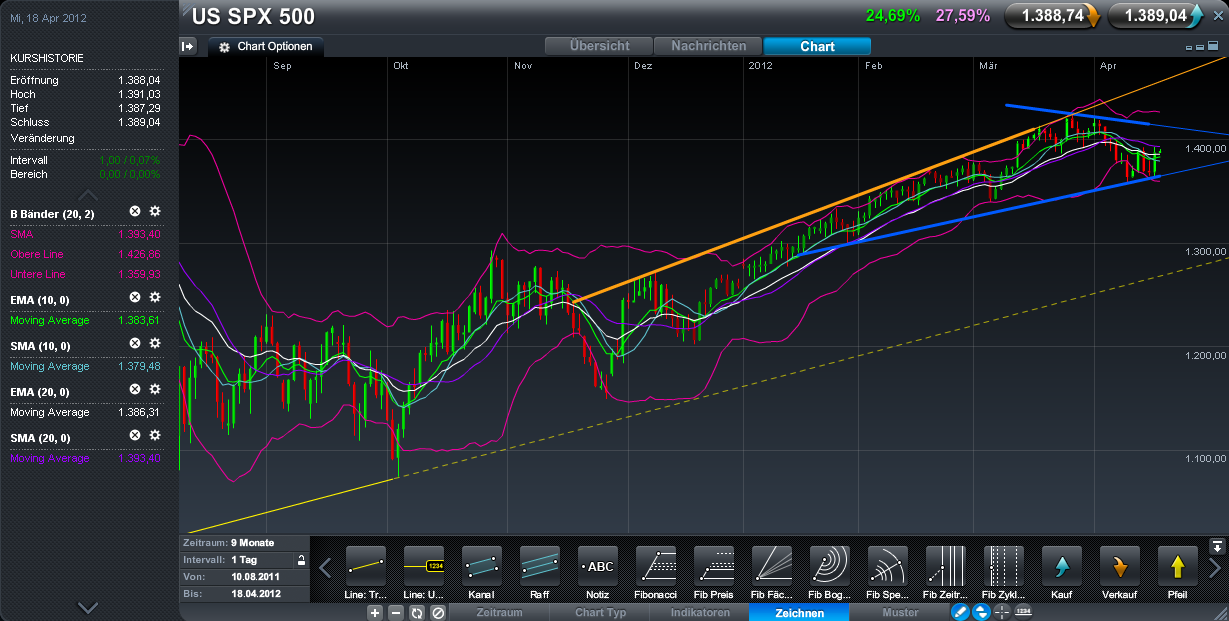Toggle the interval lock icon
Viewport: 1229px width, 621px height.
[299, 560]
